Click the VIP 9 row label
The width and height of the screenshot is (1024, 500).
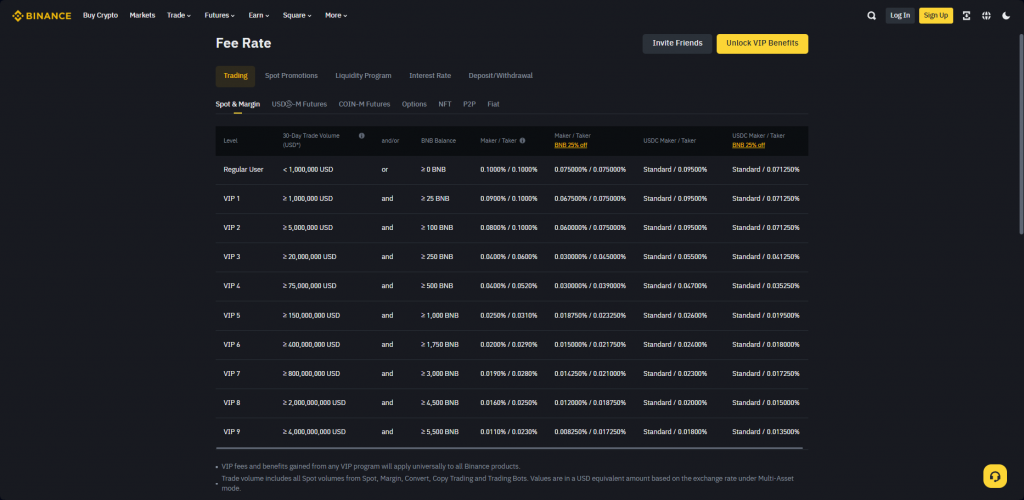pyautogui.click(x=232, y=431)
